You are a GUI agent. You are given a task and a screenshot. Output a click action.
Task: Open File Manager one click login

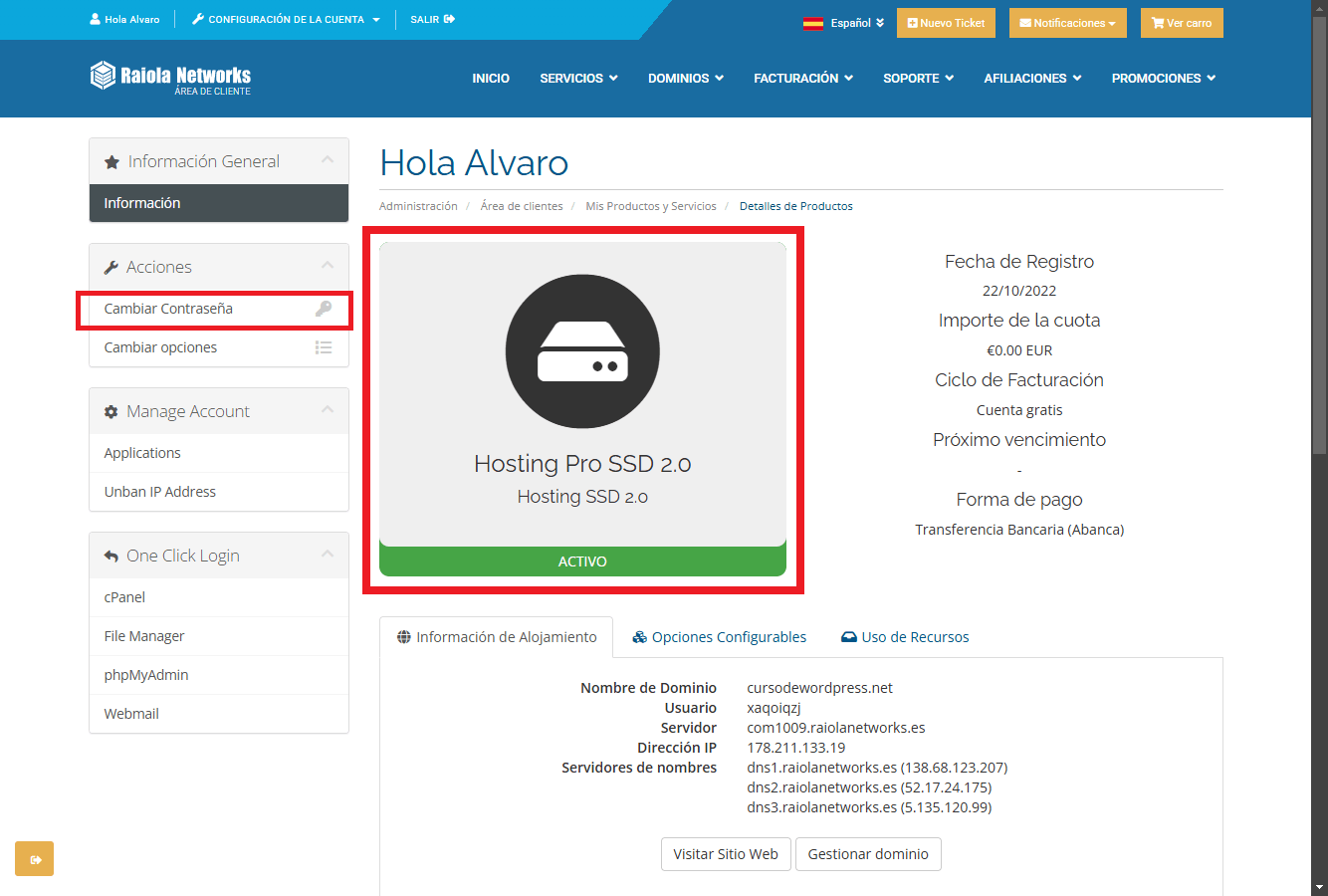[219, 636]
